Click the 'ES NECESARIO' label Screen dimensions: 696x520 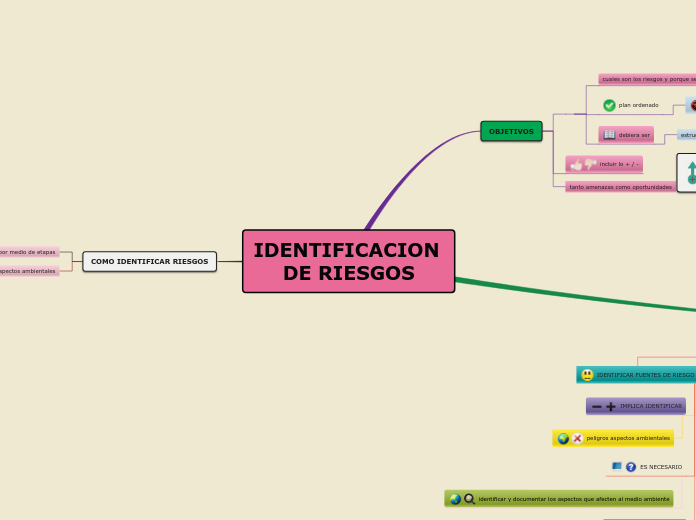coord(661,467)
